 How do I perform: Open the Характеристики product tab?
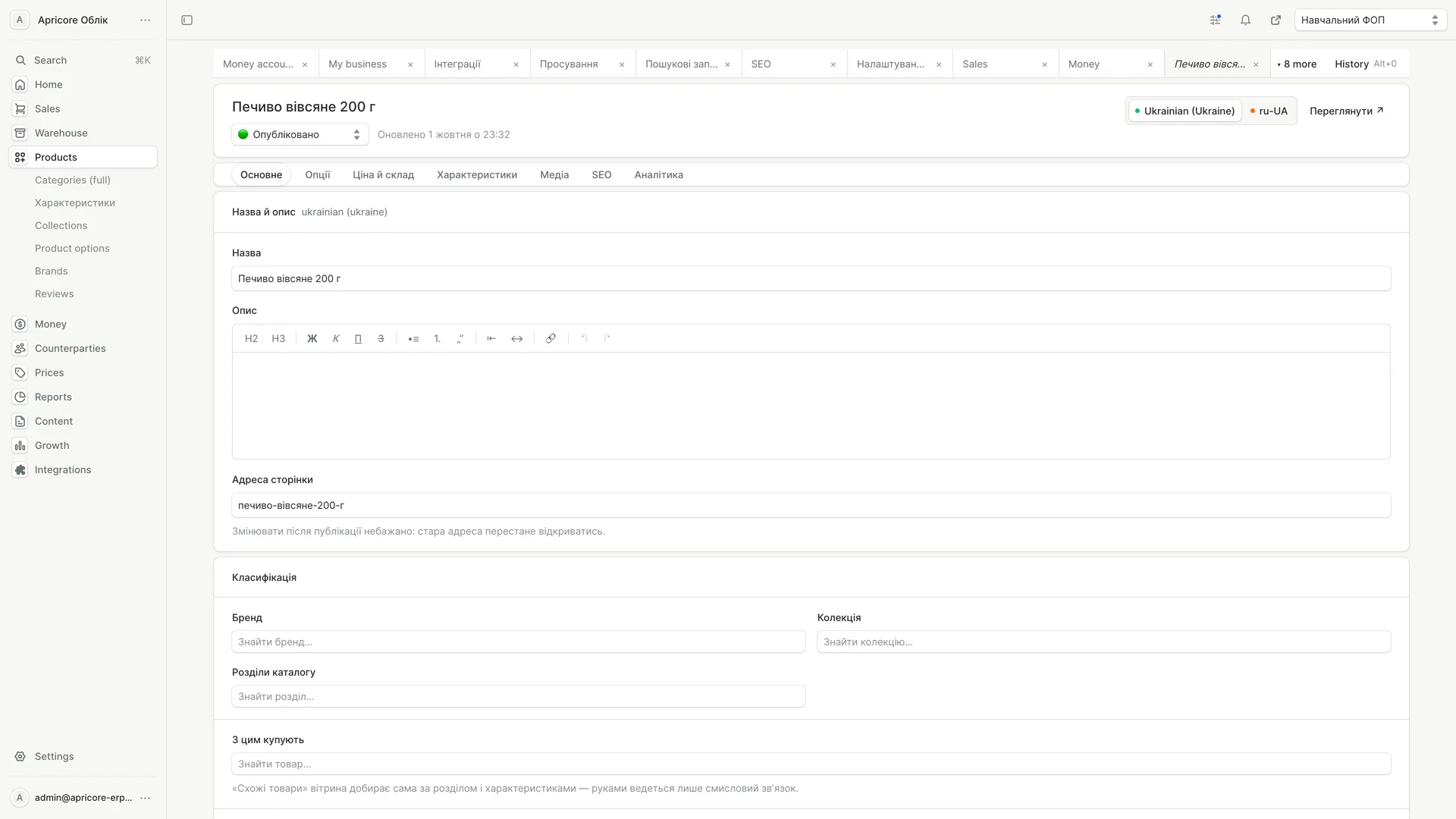[x=477, y=174]
